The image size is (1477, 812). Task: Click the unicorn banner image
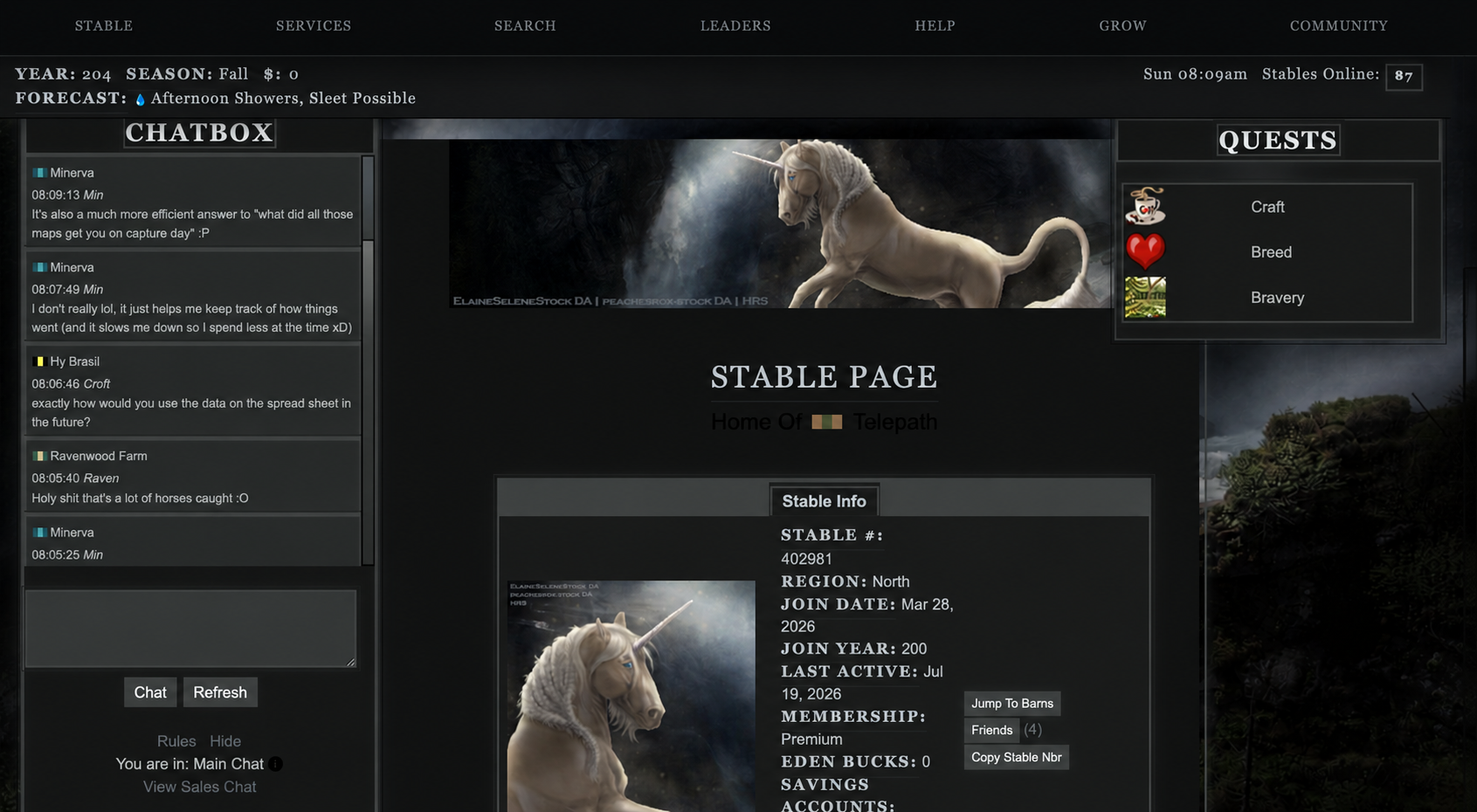780,224
